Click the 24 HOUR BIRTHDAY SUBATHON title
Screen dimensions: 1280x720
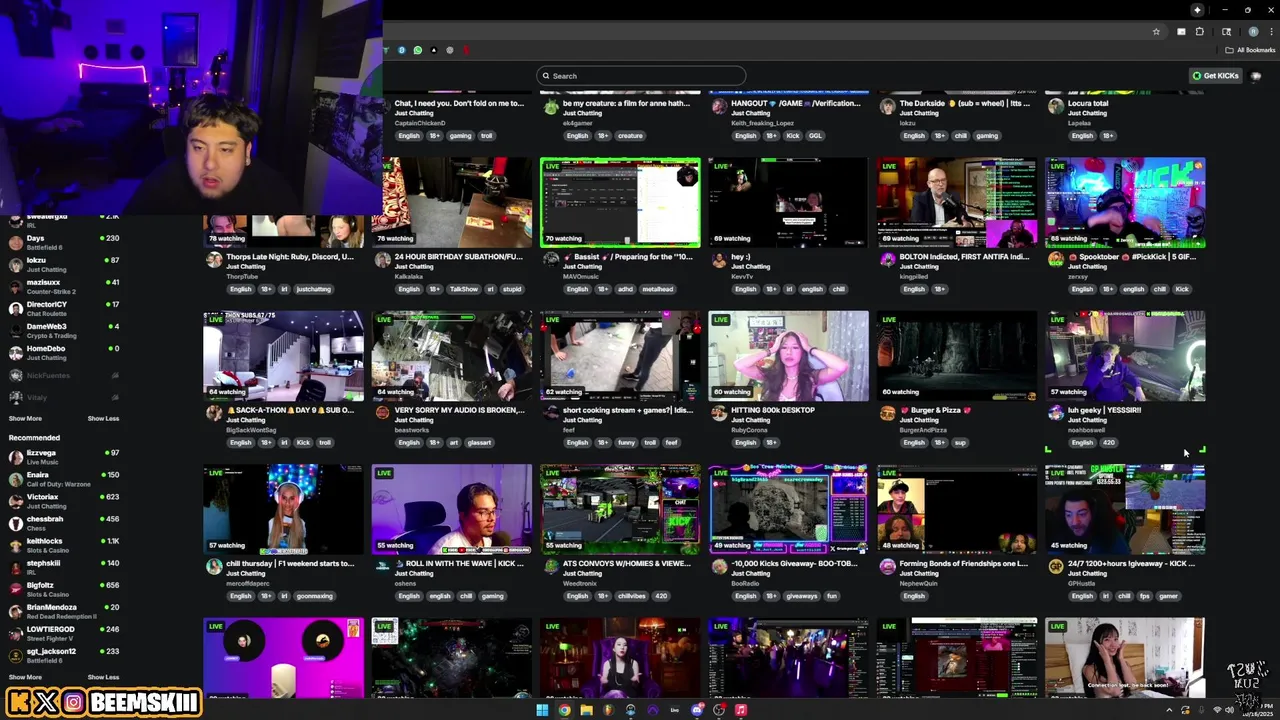click(x=458, y=257)
